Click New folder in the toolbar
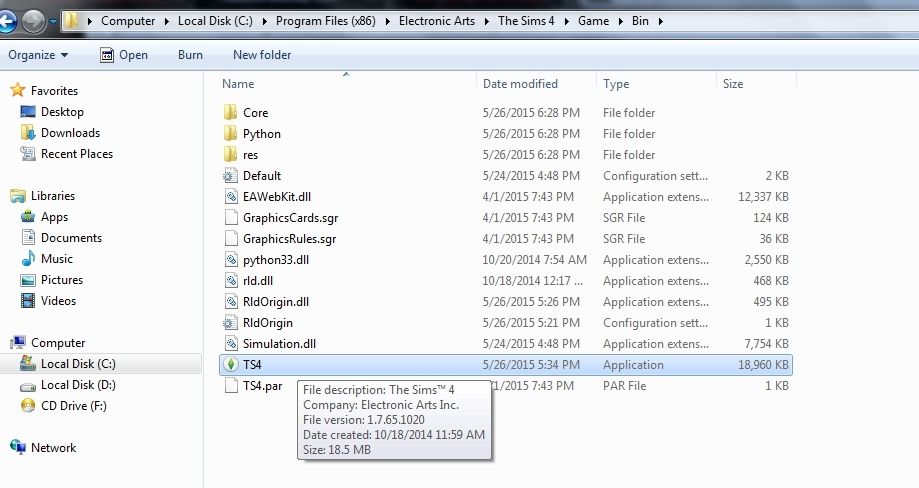919x488 pixels. click(x=262, y=55)
